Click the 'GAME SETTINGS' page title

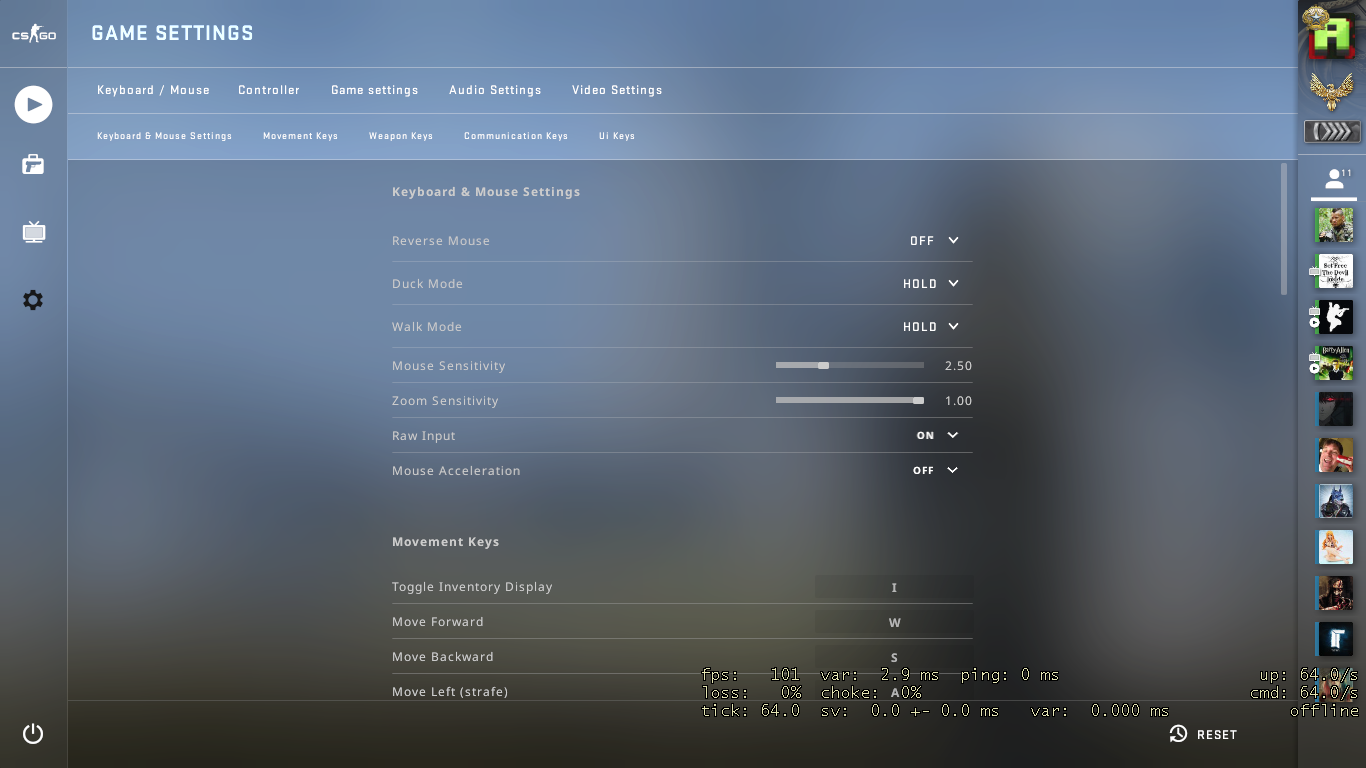pyautogui.click(x=173, y=33)
